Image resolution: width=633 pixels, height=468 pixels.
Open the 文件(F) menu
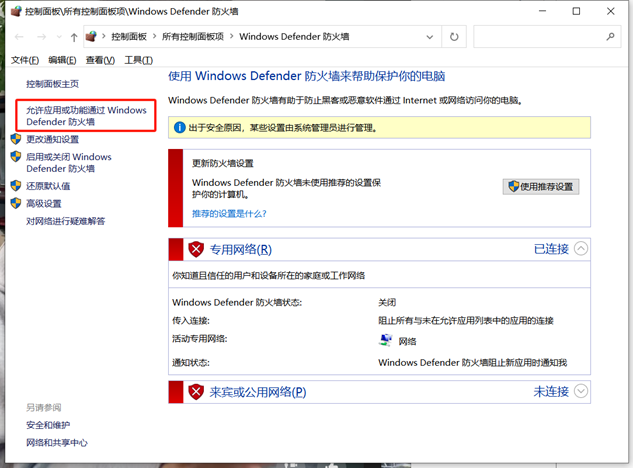tap(25, 60)
